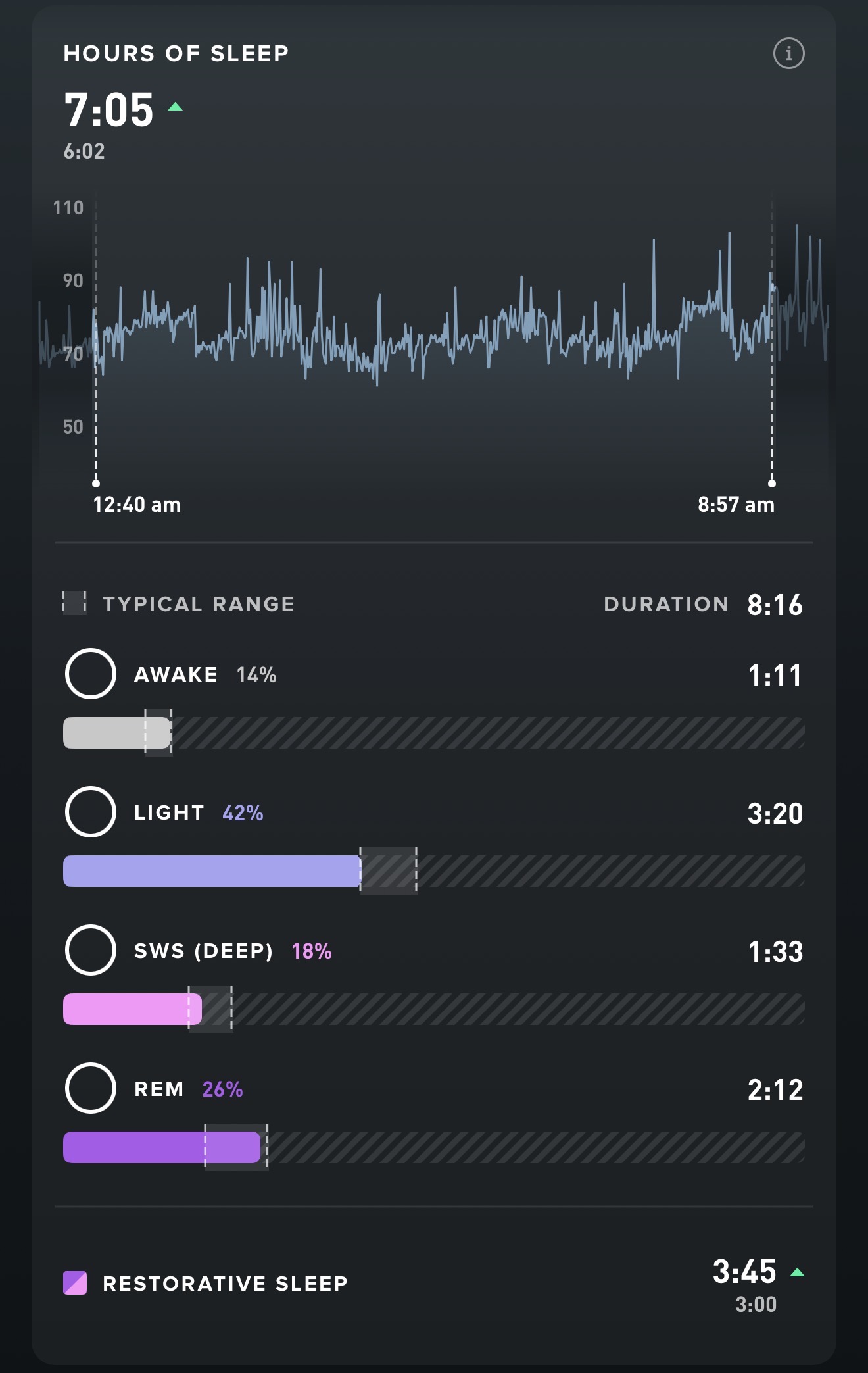The image size is (868, 1373).
Task: Tap the Duration 8:16 value
Action: (x=775, y=605)
